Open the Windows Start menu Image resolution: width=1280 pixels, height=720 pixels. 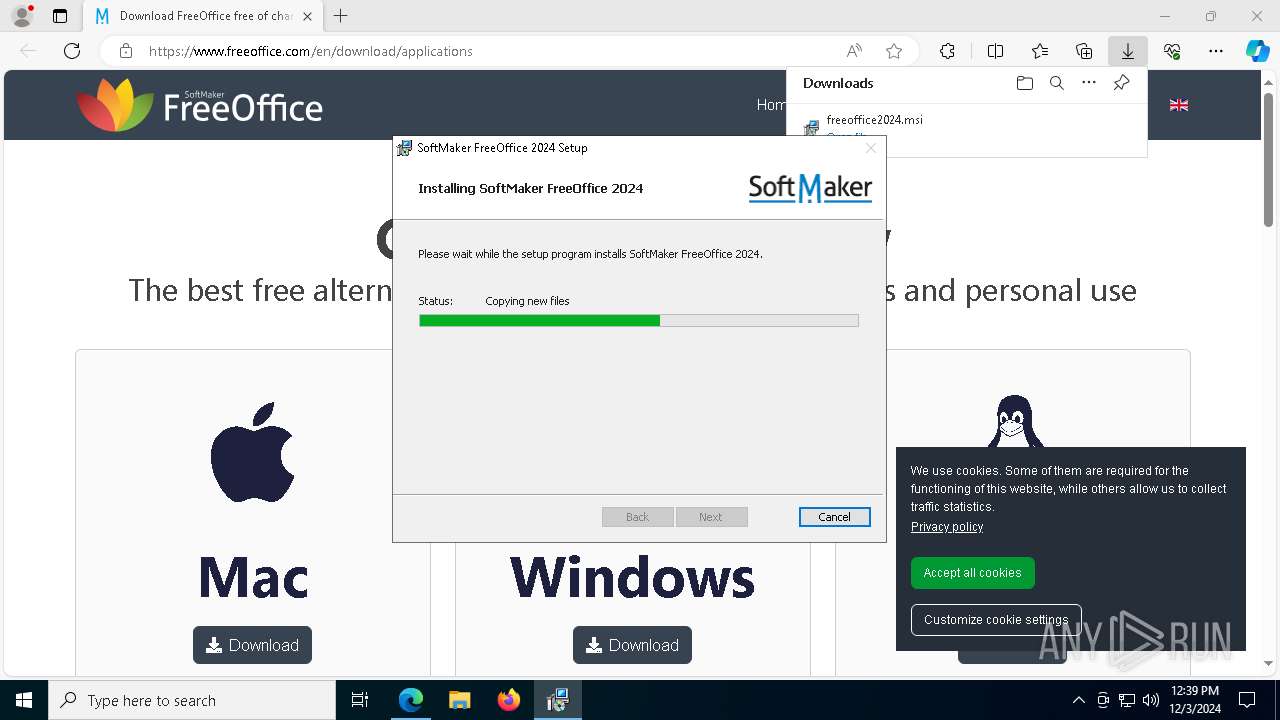24,700
